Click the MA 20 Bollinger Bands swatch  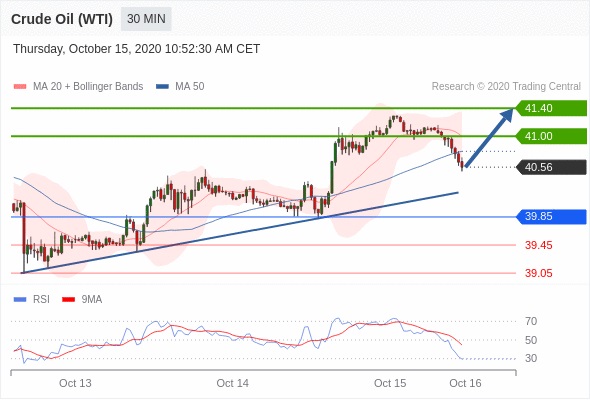[x=20, y=87]
